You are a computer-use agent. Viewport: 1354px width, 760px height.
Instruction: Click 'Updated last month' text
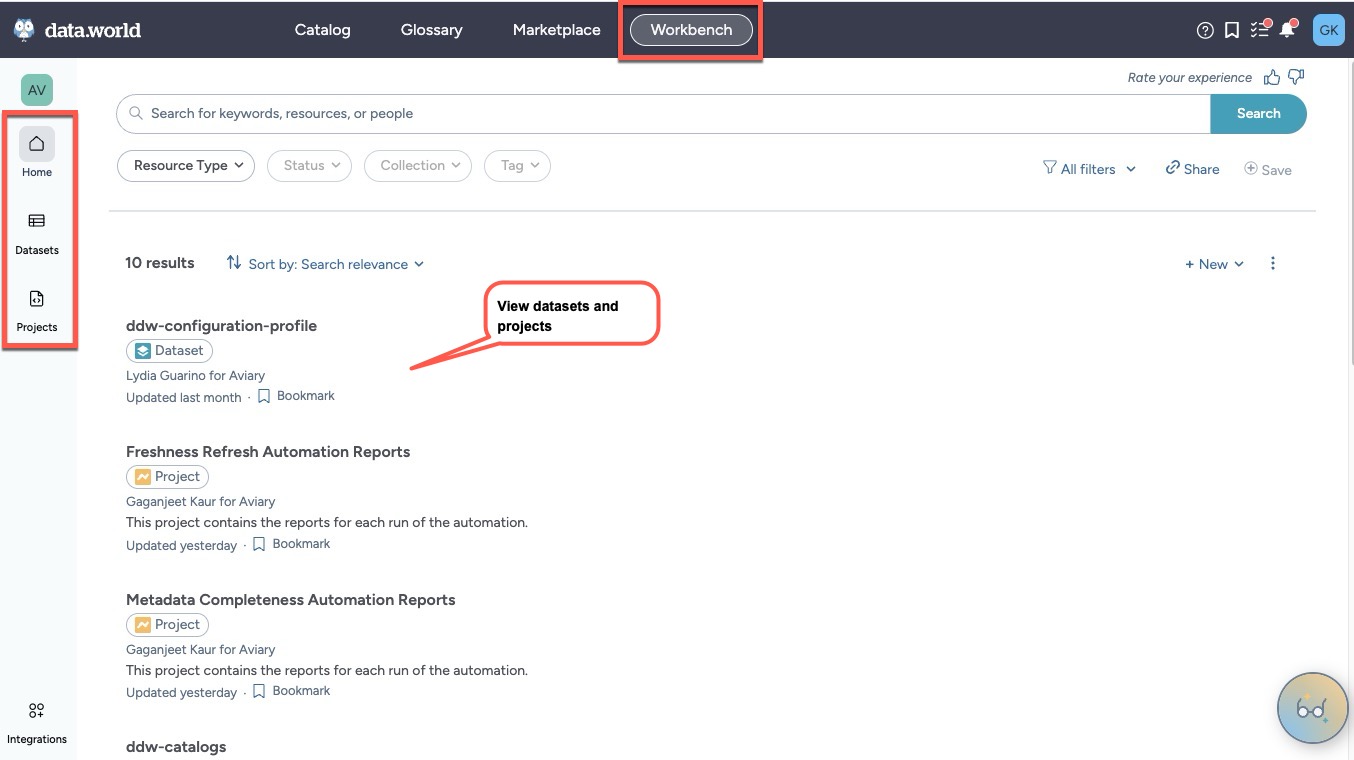(x=184, y=398)
